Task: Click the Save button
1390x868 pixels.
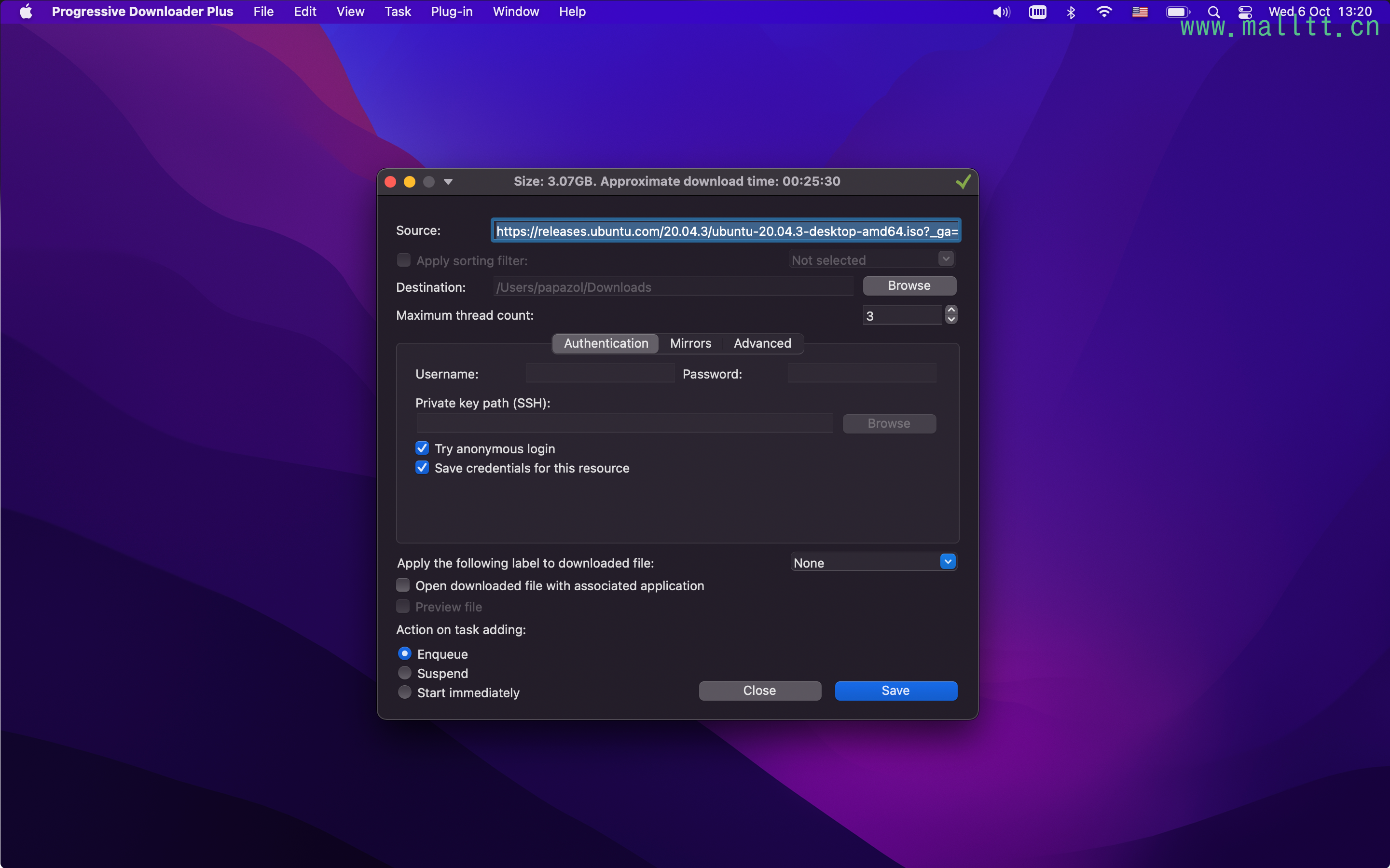Action: pos(895,691)
